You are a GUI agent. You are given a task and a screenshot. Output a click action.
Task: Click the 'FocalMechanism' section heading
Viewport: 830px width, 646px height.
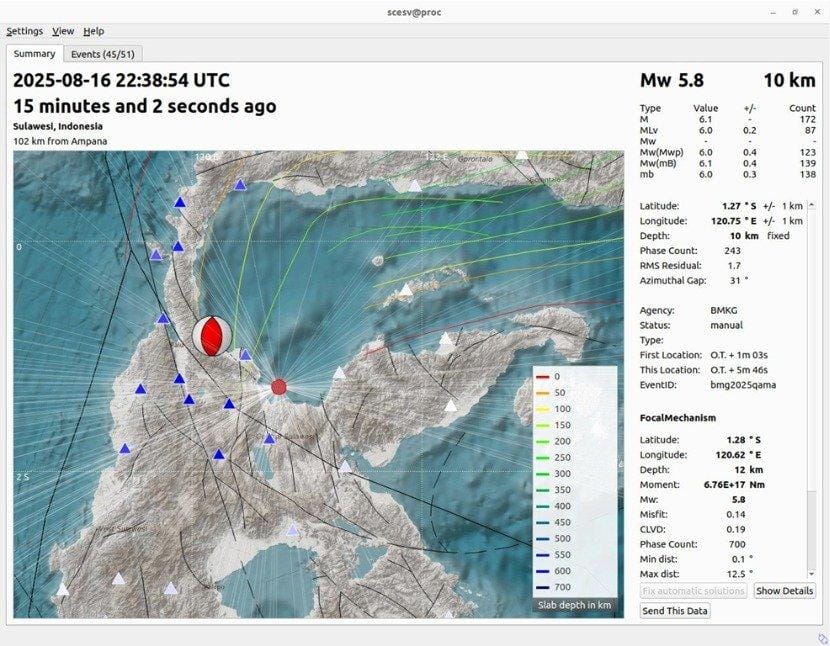pos(678,418)
